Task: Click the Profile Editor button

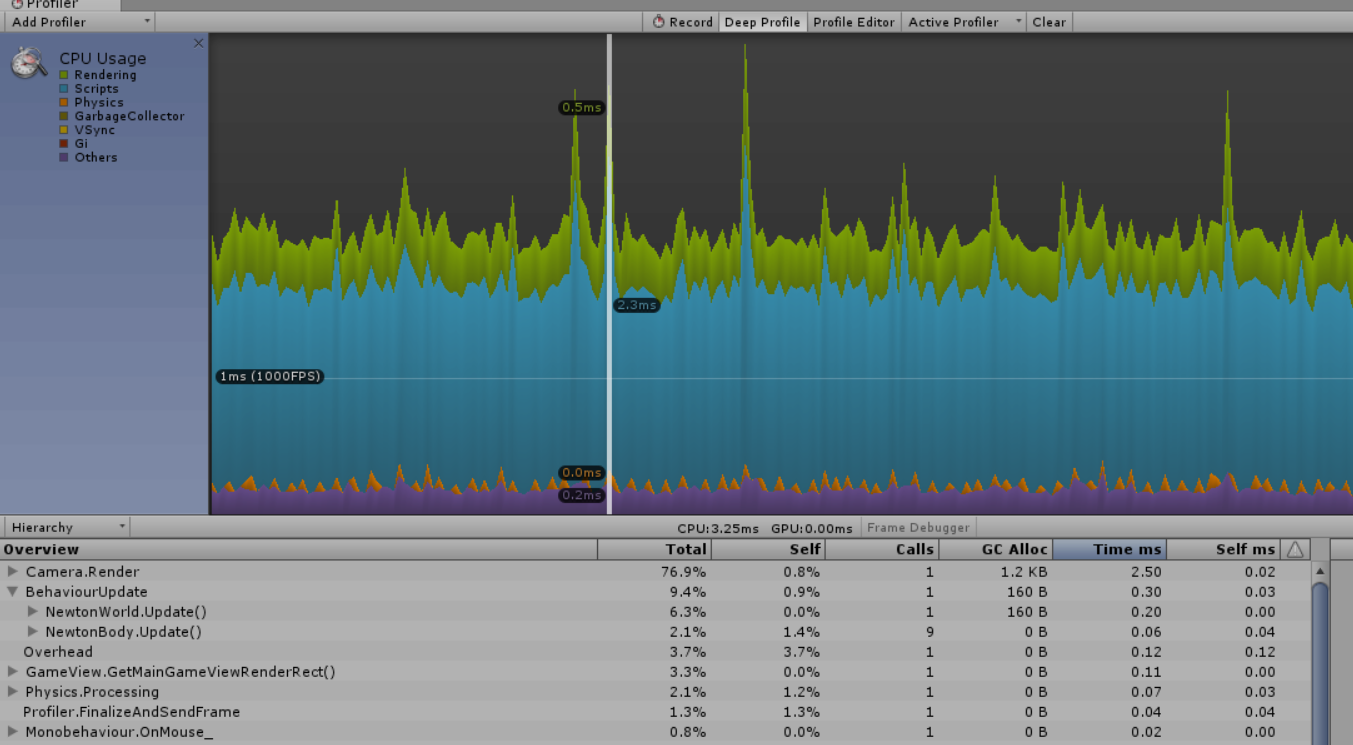Action: tap(853, 22)
